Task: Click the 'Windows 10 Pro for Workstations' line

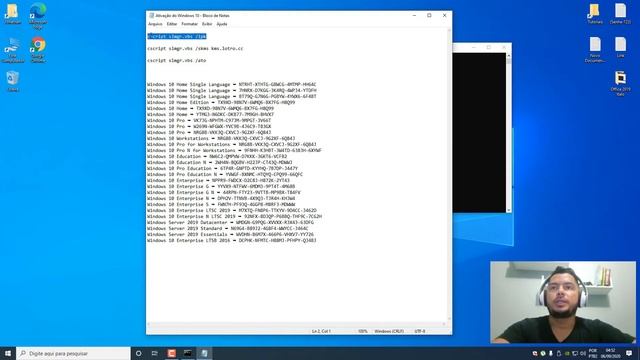Action: tap(231, 144)
